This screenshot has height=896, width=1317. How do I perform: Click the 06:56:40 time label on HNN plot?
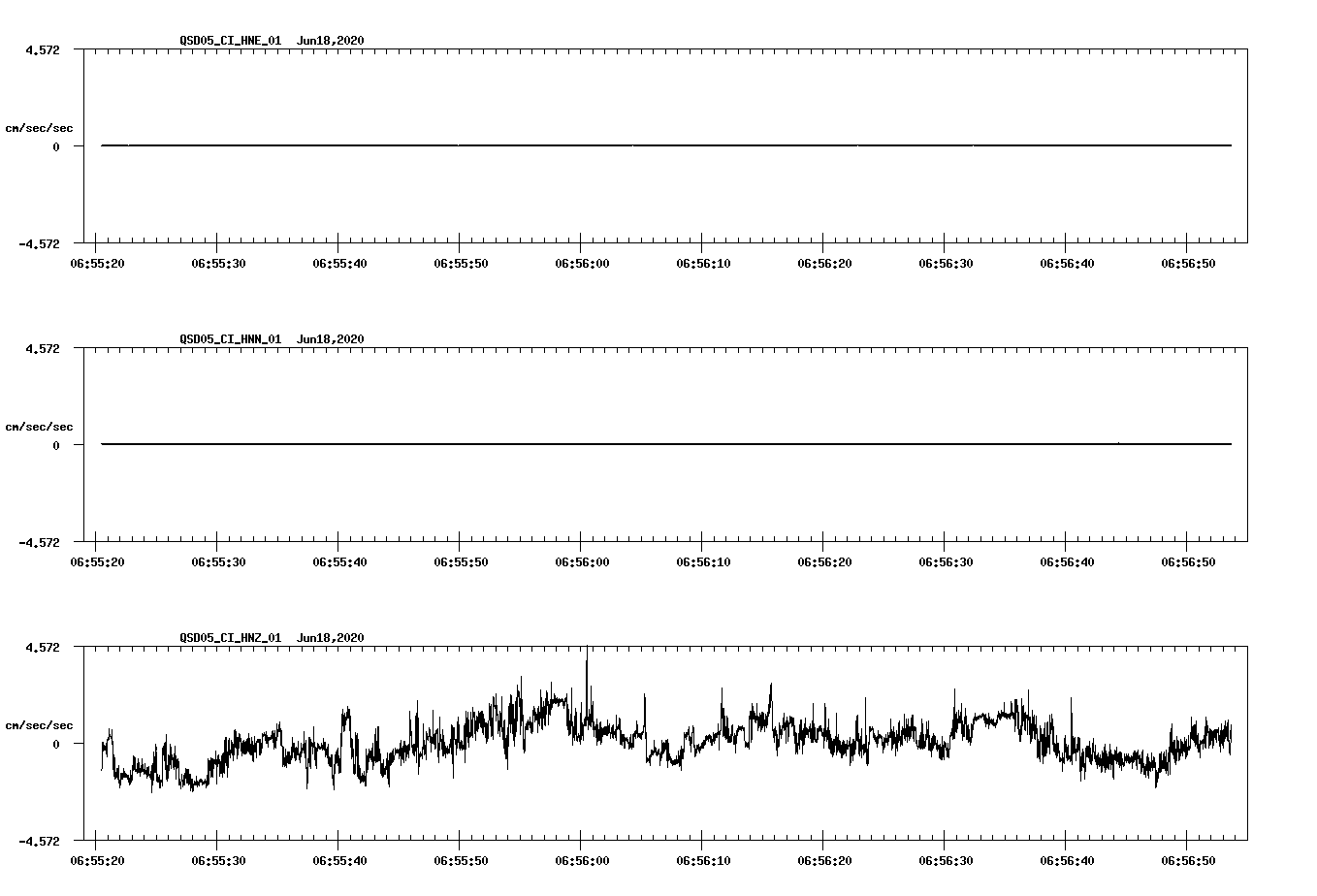coord(1066,562)
